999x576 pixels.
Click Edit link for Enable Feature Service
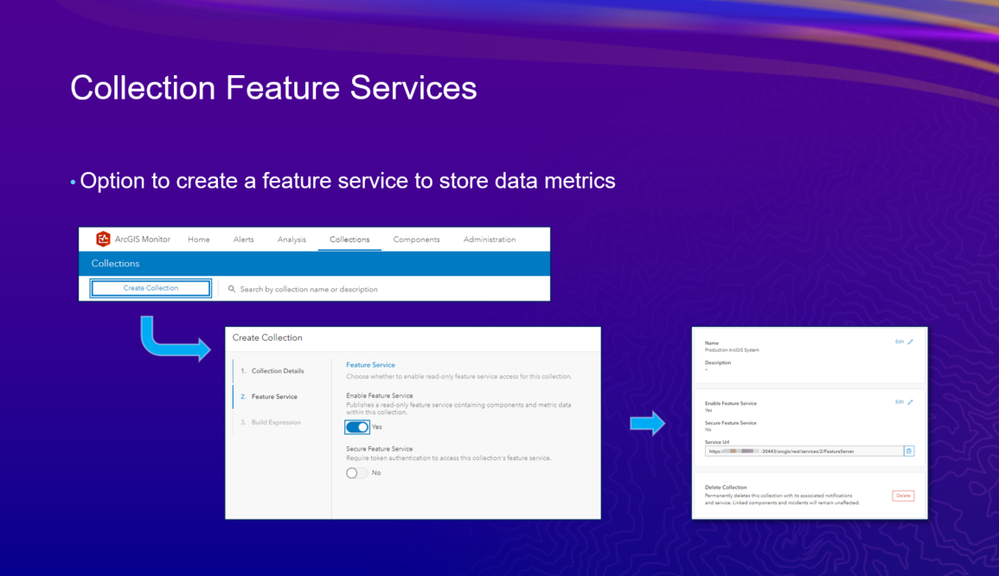[899, 402]
